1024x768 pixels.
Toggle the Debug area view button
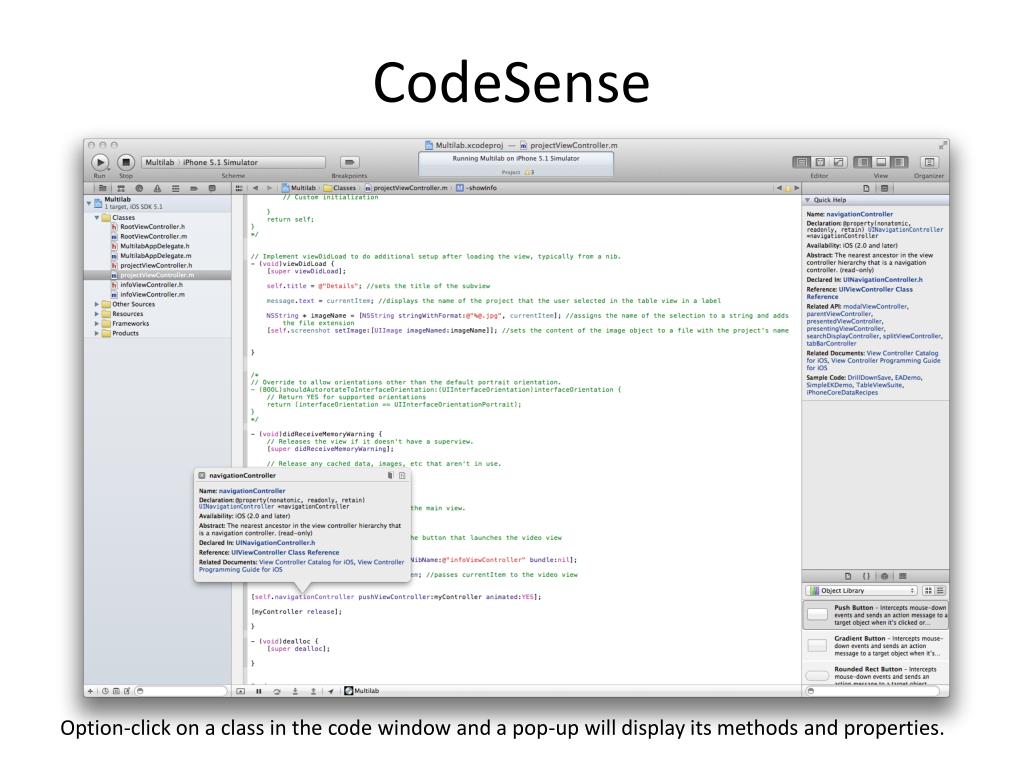[881, 162]
